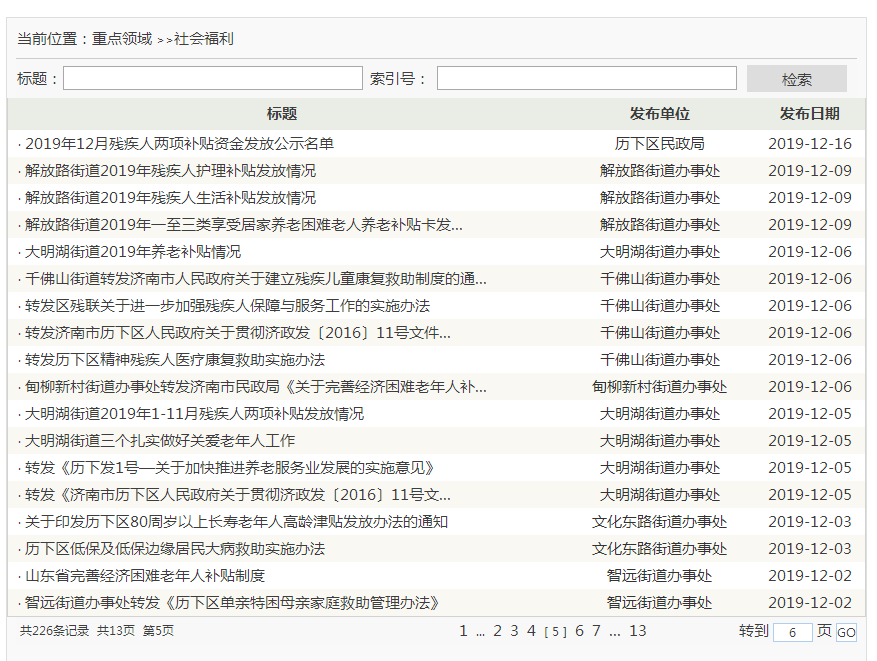Click 共226条记录 record count text
Image resolution: width=877 pixels, height=661 pixels.
click(x=54, y=631)
